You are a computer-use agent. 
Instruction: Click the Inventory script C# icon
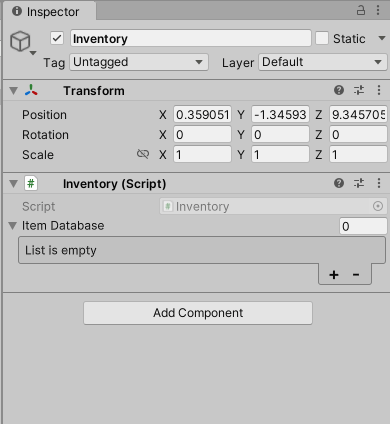tap(31, 183)
